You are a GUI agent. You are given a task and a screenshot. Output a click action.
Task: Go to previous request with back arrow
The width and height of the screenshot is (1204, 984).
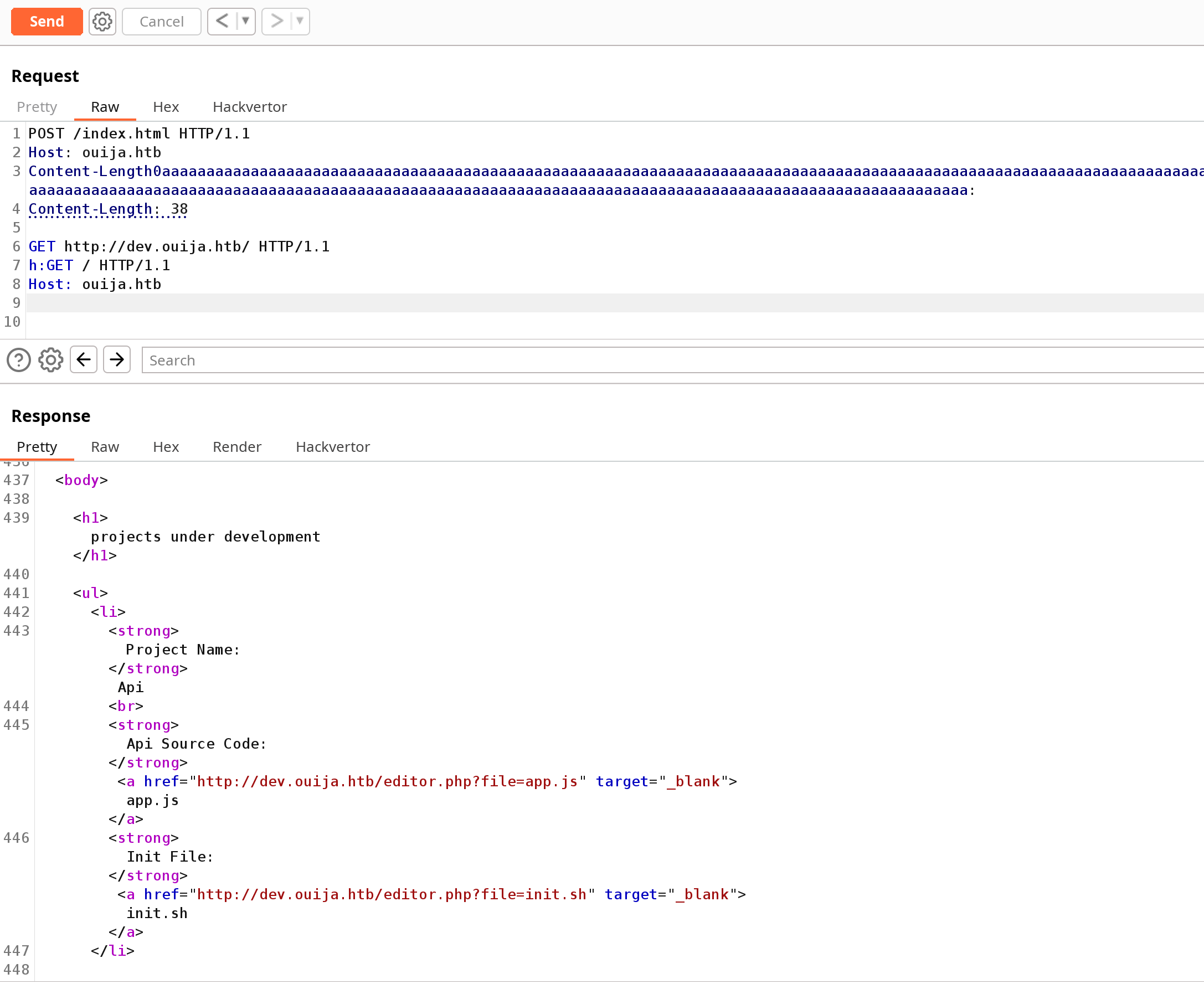(x=222, y=22)
